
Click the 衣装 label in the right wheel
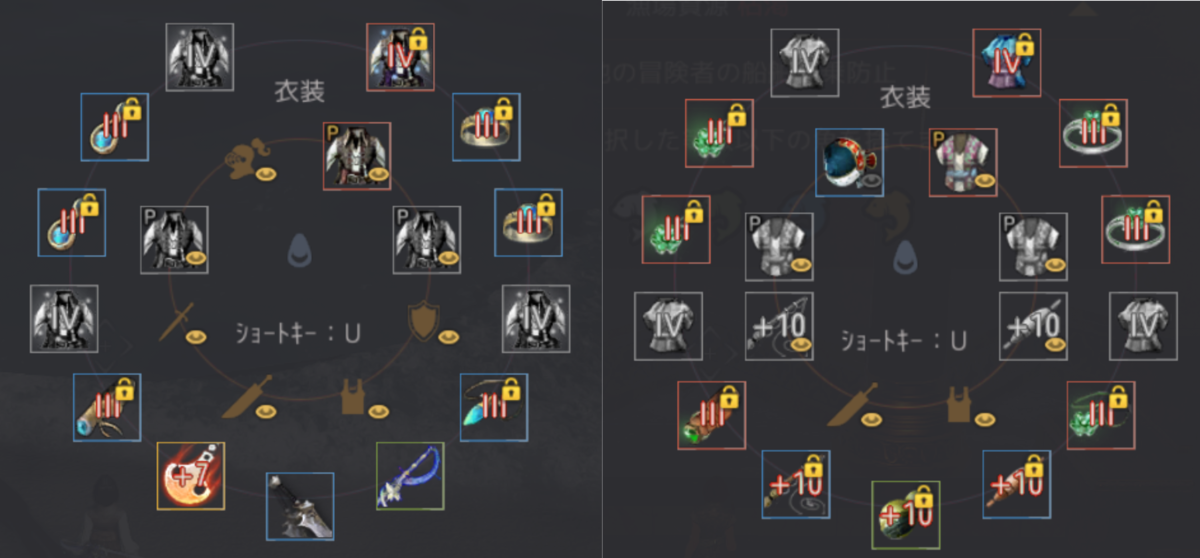pos(904,97)
